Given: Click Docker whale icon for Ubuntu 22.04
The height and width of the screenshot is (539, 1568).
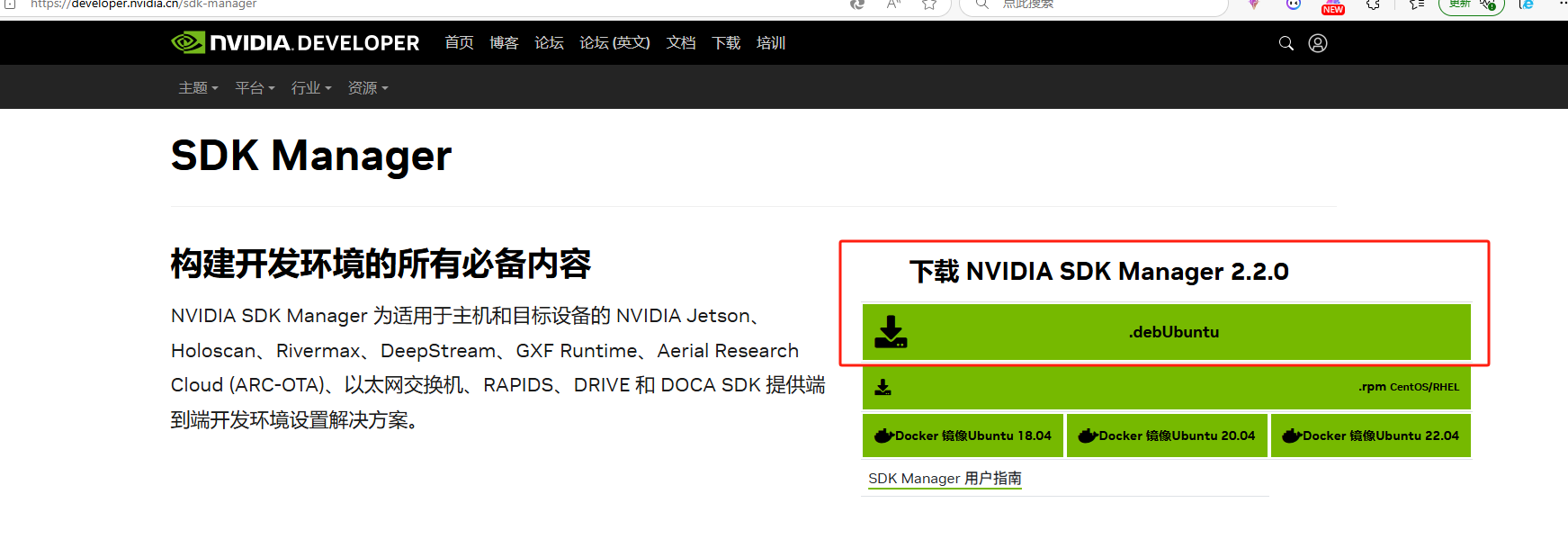Looking at the screenshot, I should click(1293, 436).
